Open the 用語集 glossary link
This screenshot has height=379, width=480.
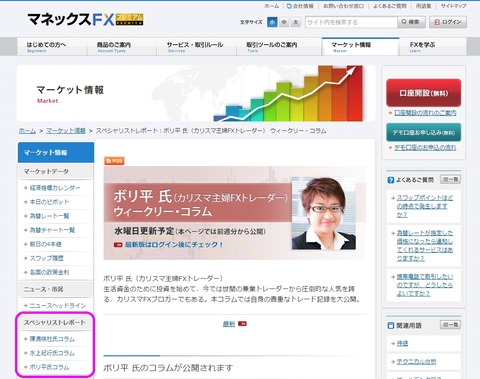[x=423, y=6]
